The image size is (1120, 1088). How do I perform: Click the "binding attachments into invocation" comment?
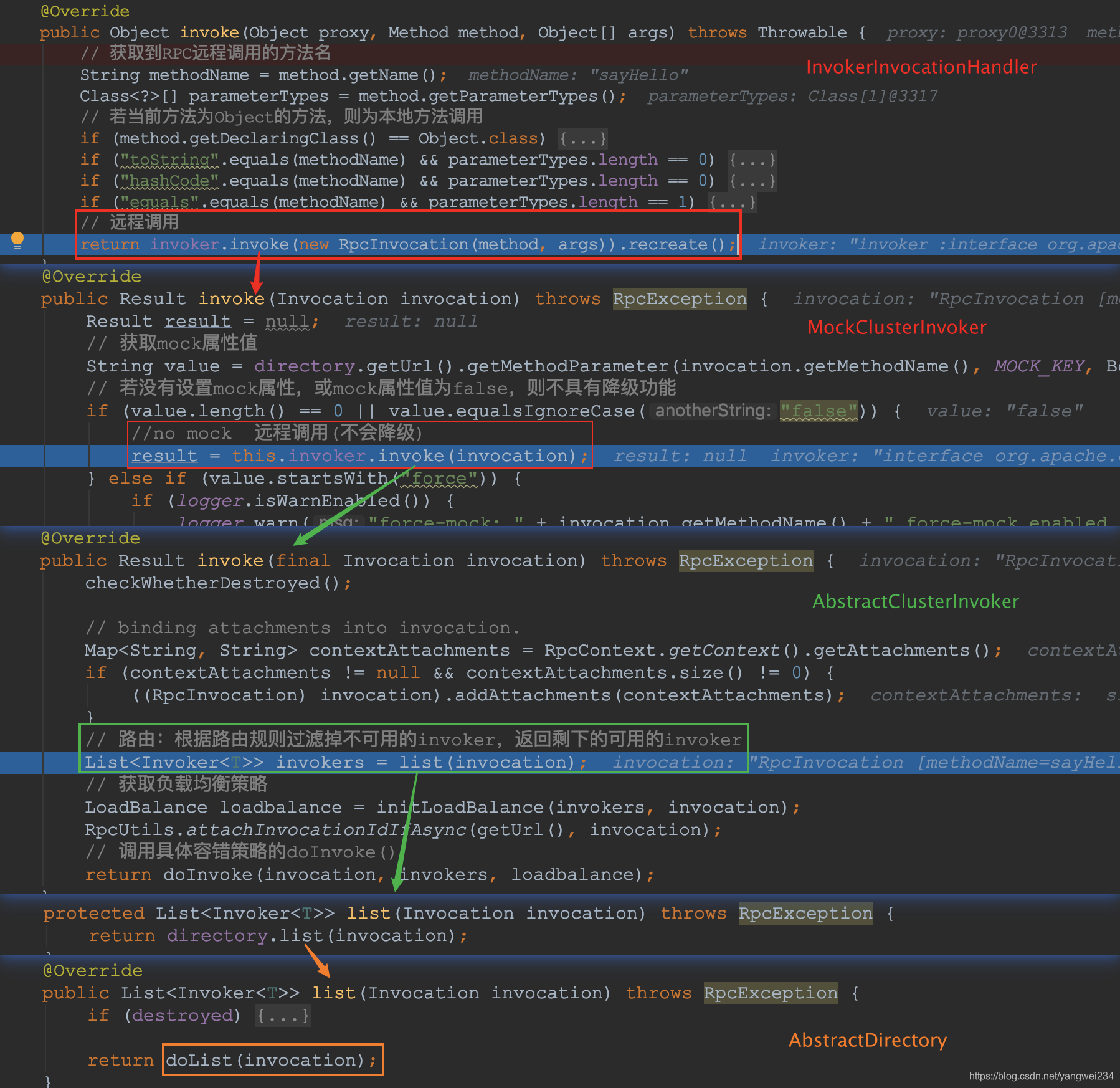pos(303,628)
